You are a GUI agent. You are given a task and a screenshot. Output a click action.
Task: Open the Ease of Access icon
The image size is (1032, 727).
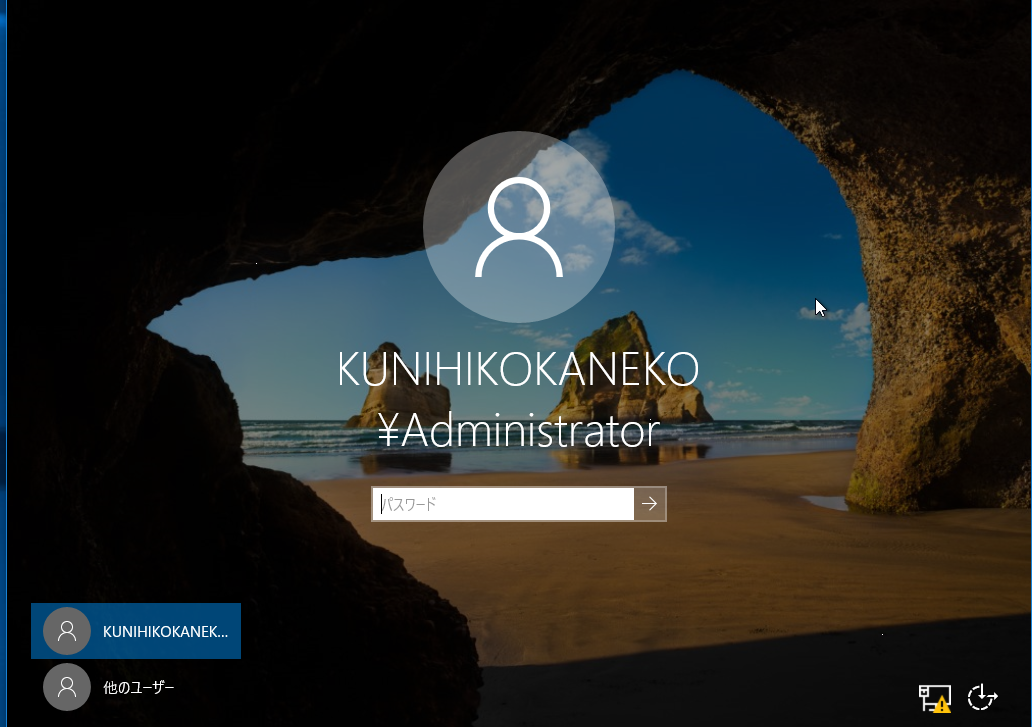tap(982, 697)
